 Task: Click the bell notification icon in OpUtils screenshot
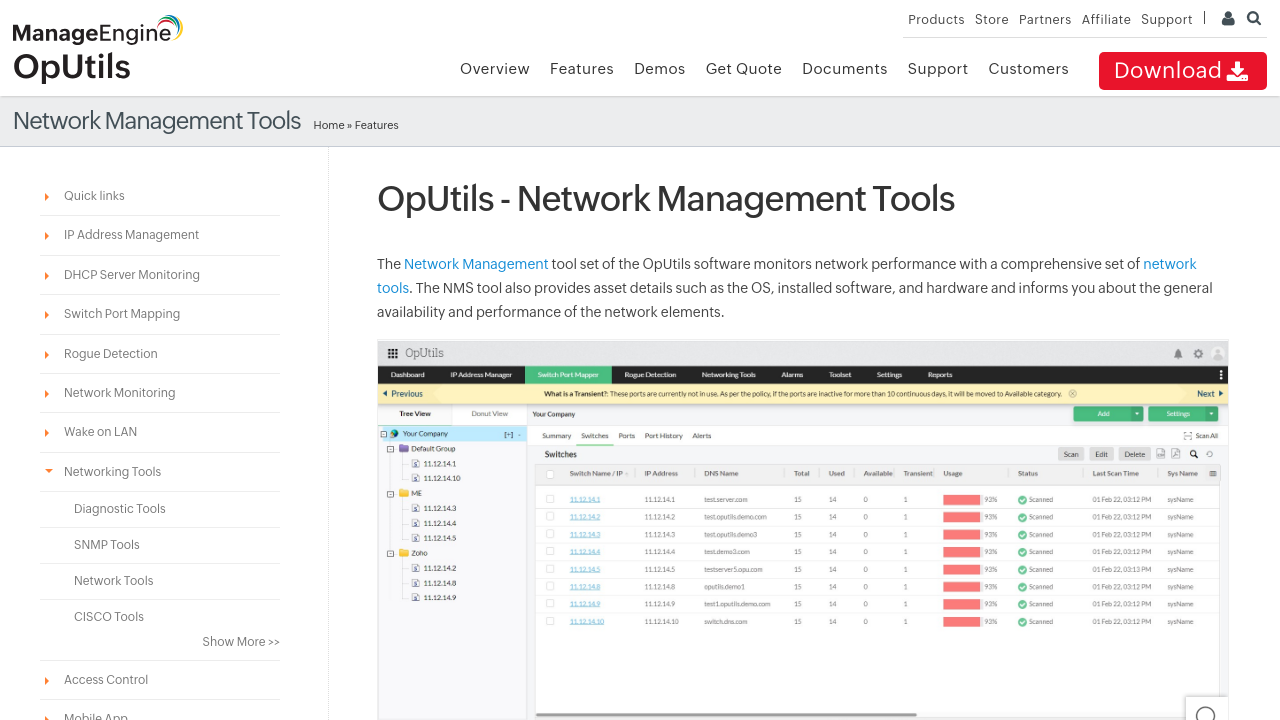tap(1178, 354)
